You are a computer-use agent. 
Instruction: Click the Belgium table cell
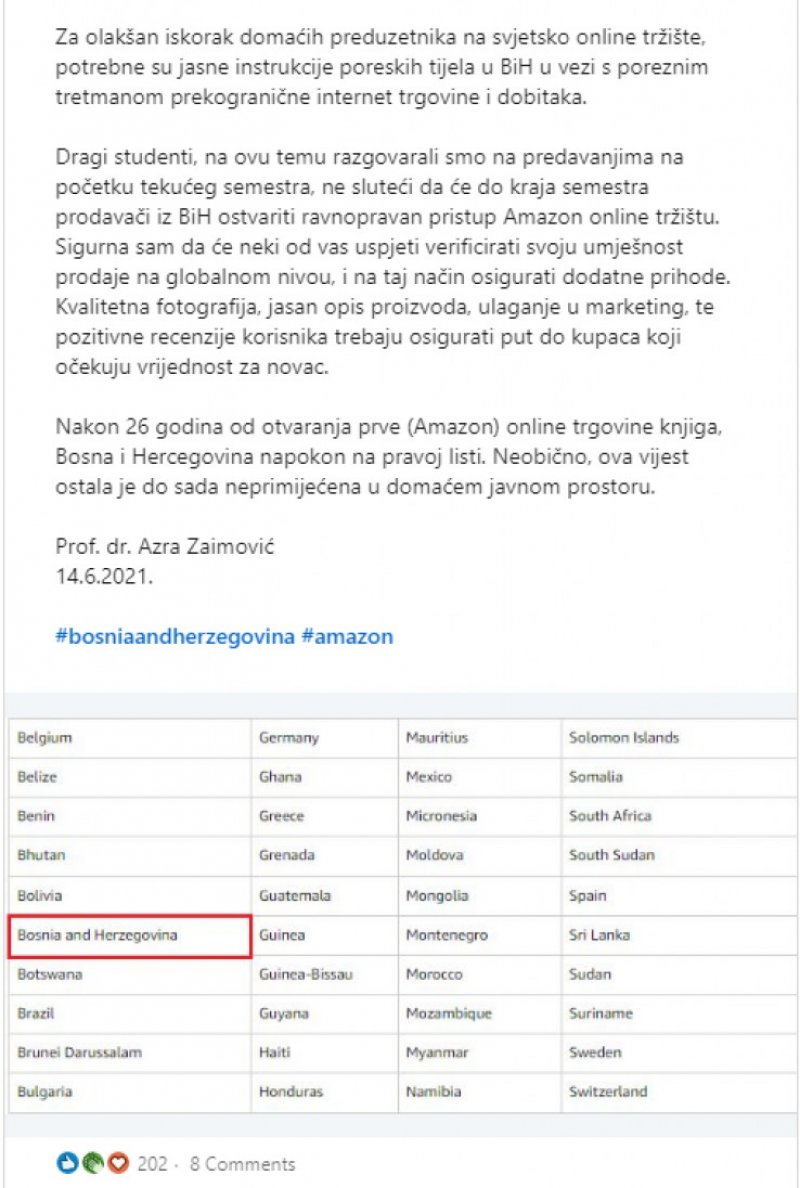130,738
